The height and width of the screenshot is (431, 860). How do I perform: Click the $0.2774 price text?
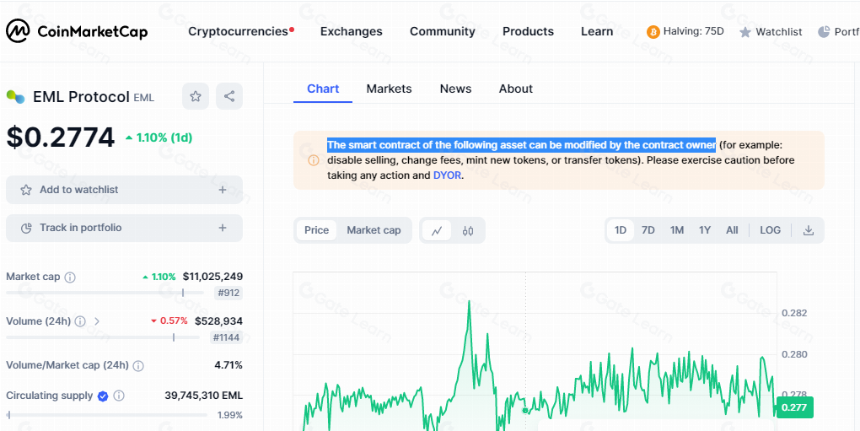60,137
